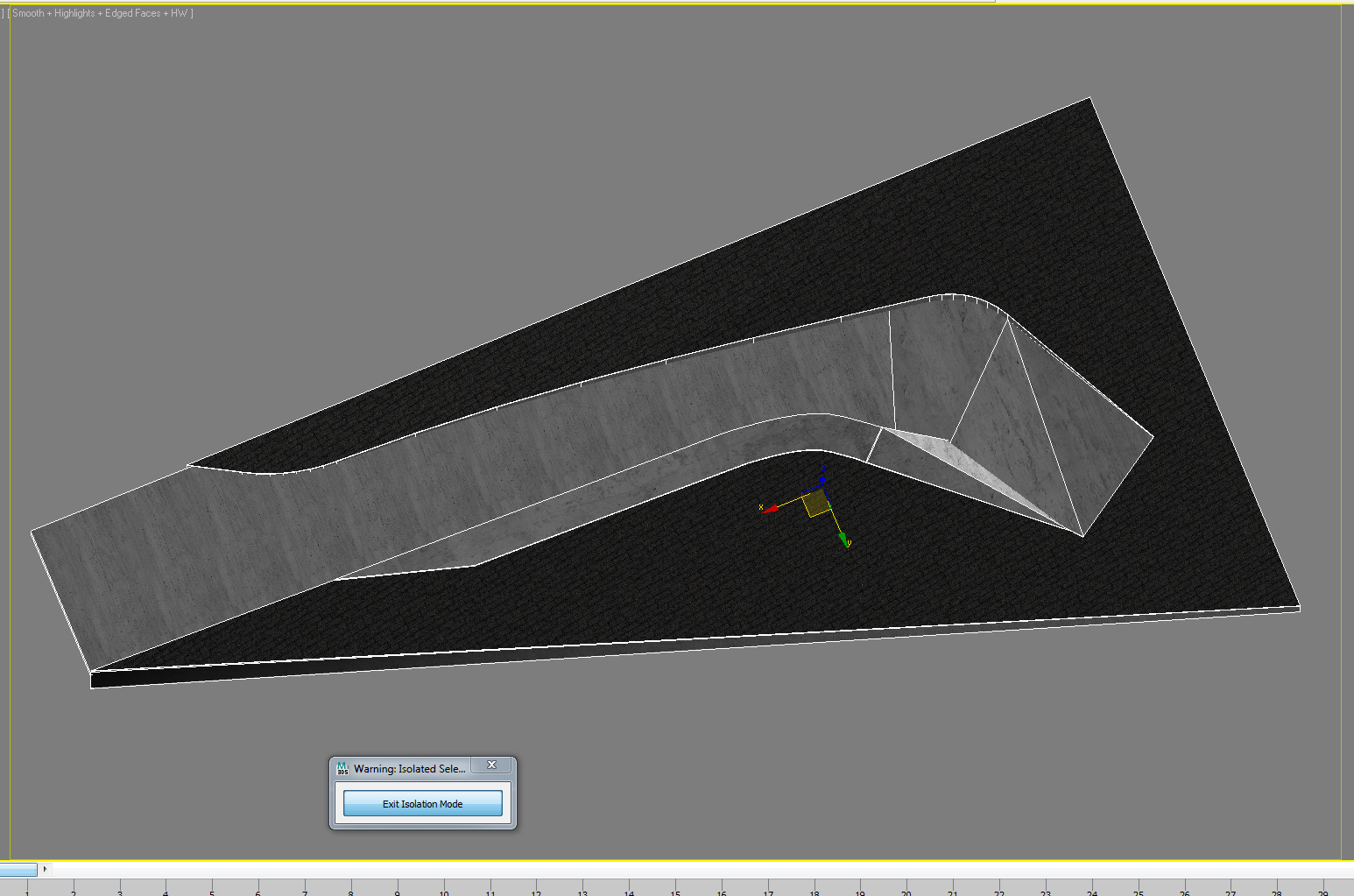
Task: Close the Warning: Isolated Selection dialog
Action: [491, 765]
